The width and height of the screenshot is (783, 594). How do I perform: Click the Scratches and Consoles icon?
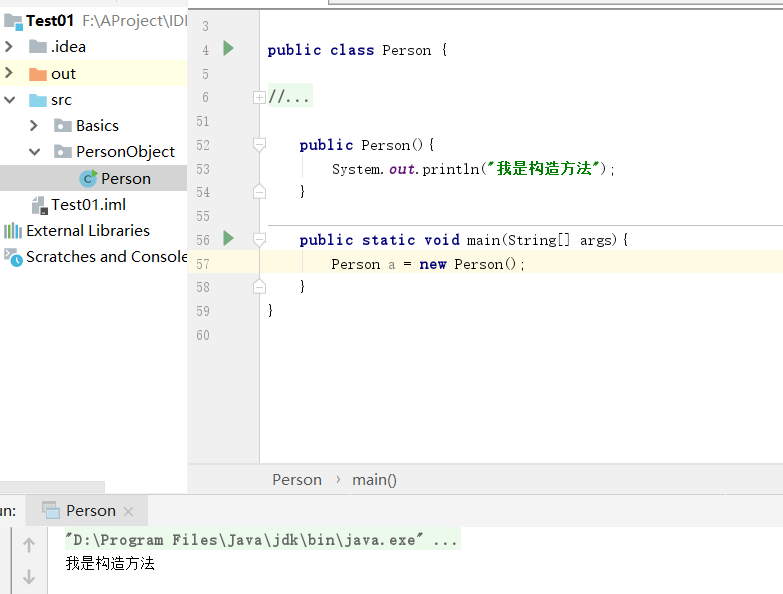click(x=13, y=257)
